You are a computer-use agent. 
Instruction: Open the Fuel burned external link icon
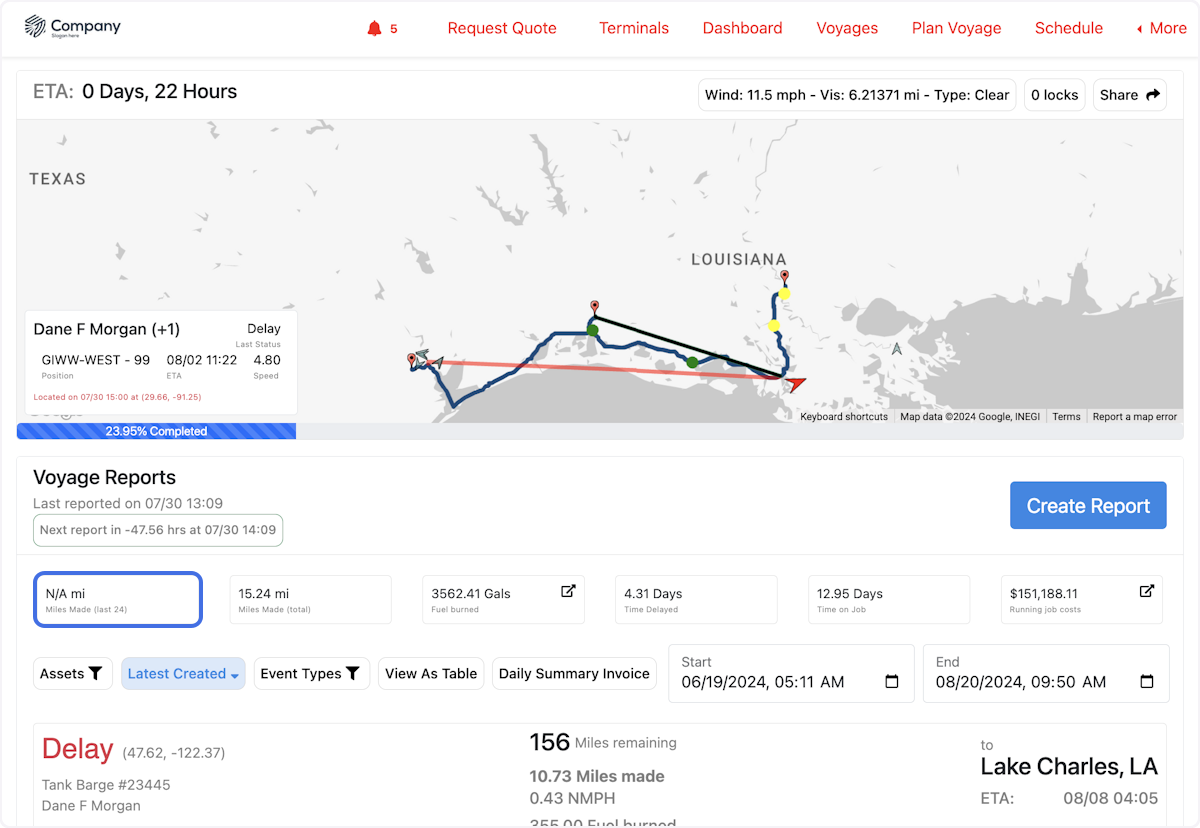pos(568,590)
